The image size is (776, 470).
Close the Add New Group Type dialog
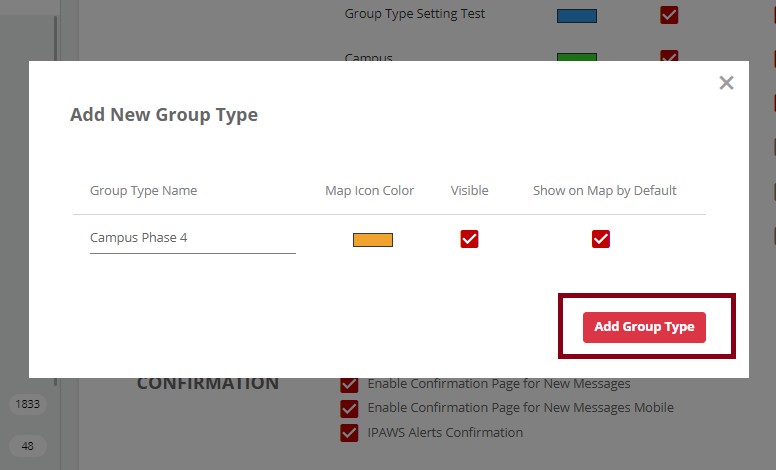(726, 83)
